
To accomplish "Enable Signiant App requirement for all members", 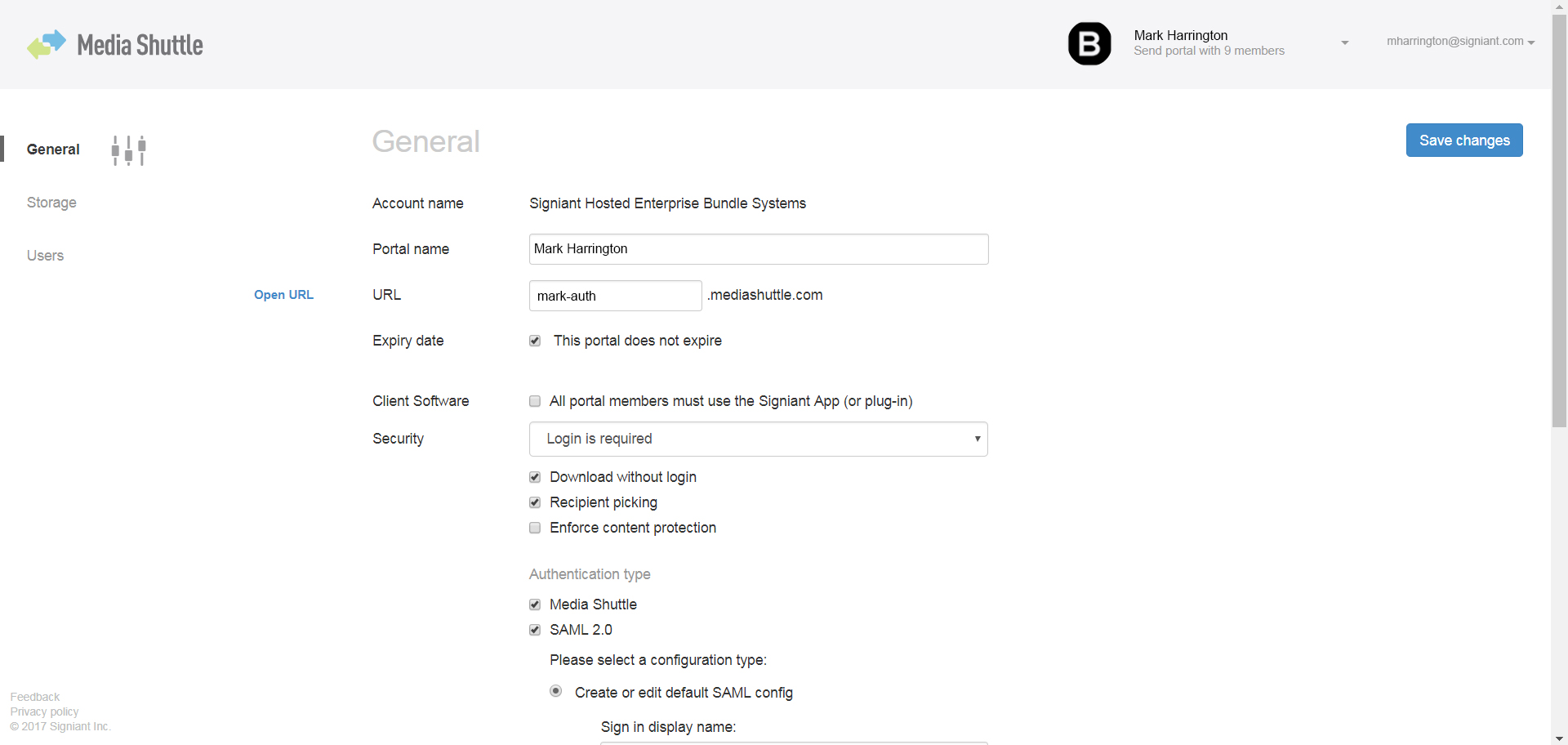I will point(535,401).
